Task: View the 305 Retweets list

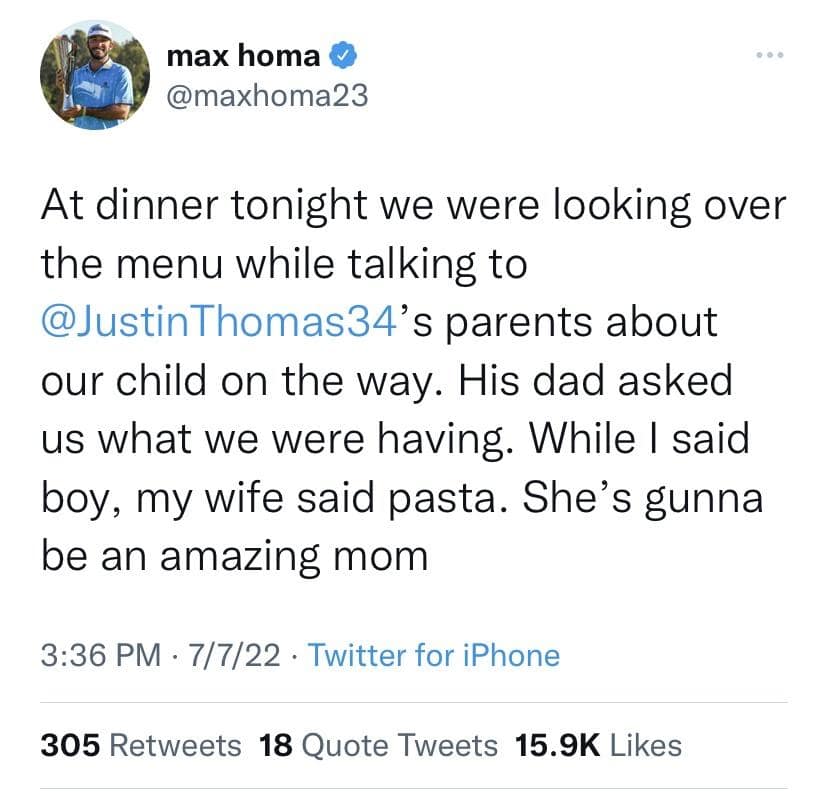Action: (141, 745)
